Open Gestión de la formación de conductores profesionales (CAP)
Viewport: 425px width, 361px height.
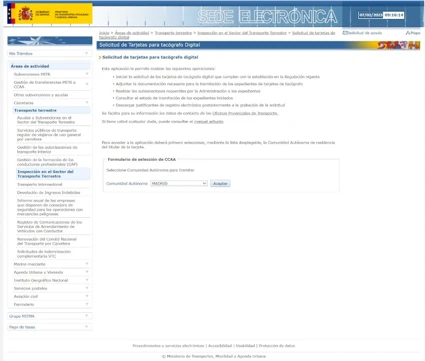(x=47, y=162)
